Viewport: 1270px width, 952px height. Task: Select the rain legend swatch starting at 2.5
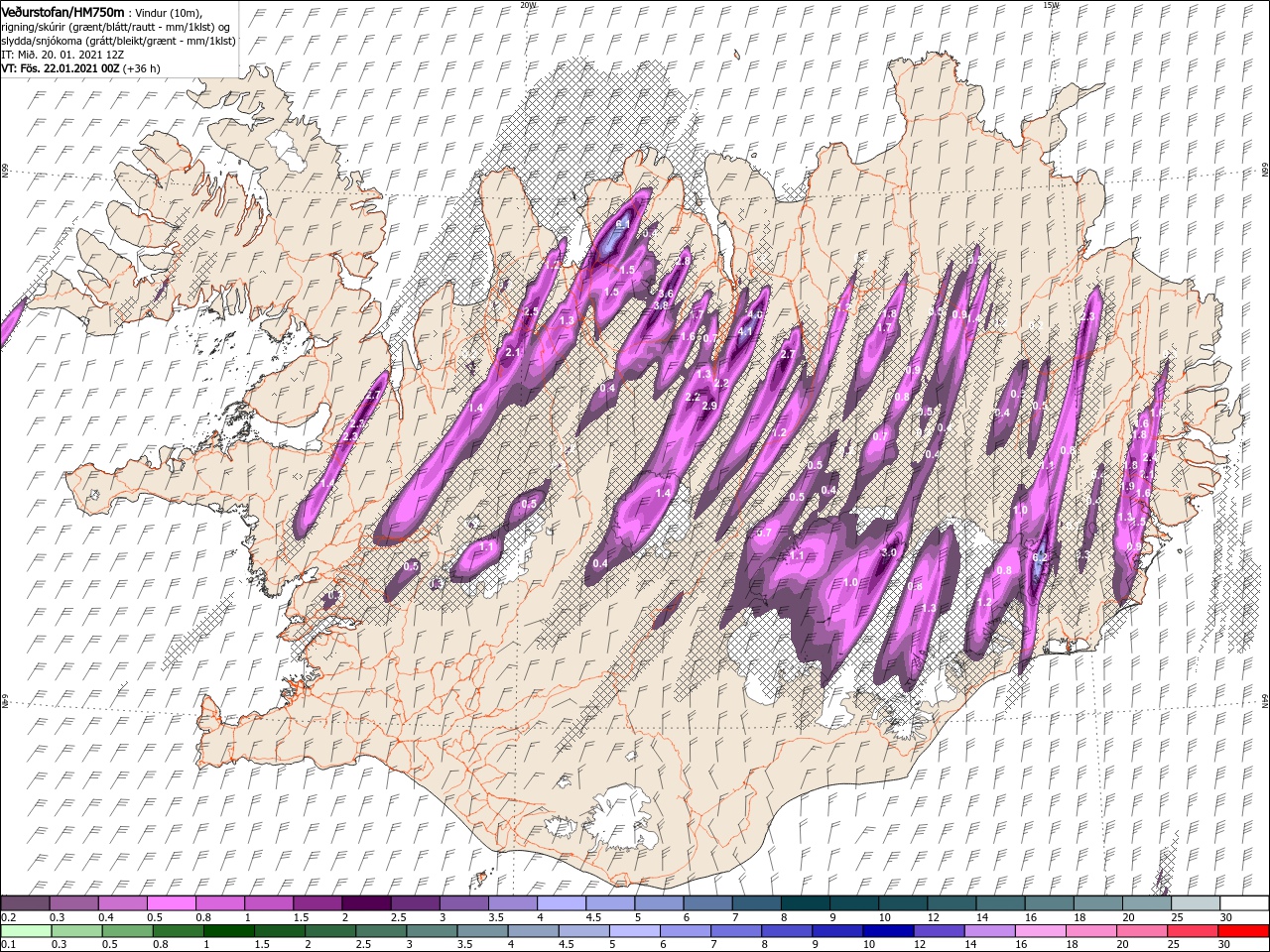[x=381, y=930]
